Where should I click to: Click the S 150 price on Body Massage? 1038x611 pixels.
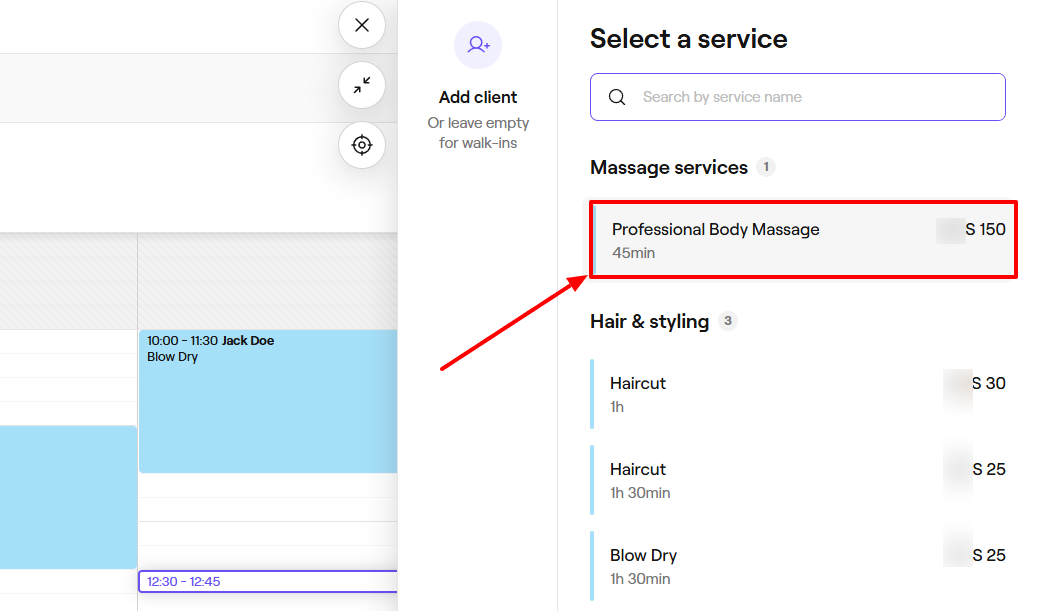pos(984,229)
